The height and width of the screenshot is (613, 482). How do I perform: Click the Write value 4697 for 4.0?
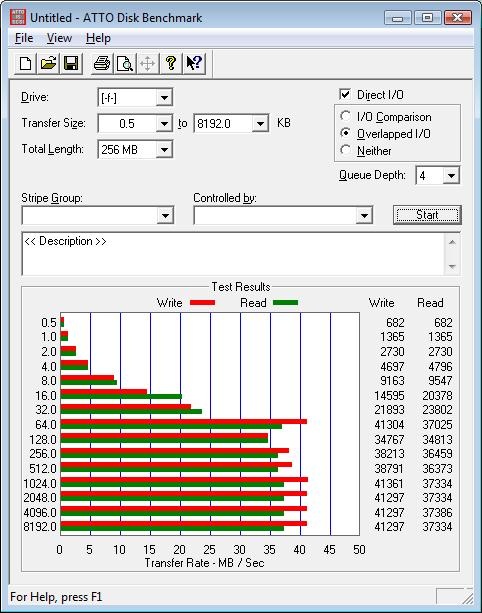[392, 367]
